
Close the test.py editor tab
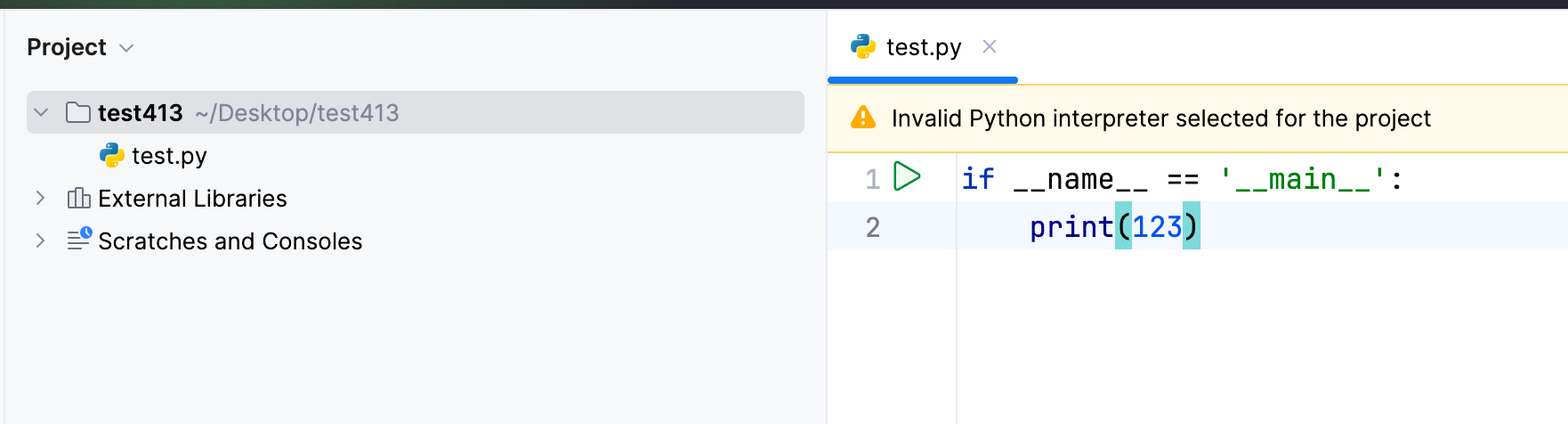click(x=990, y=46)
